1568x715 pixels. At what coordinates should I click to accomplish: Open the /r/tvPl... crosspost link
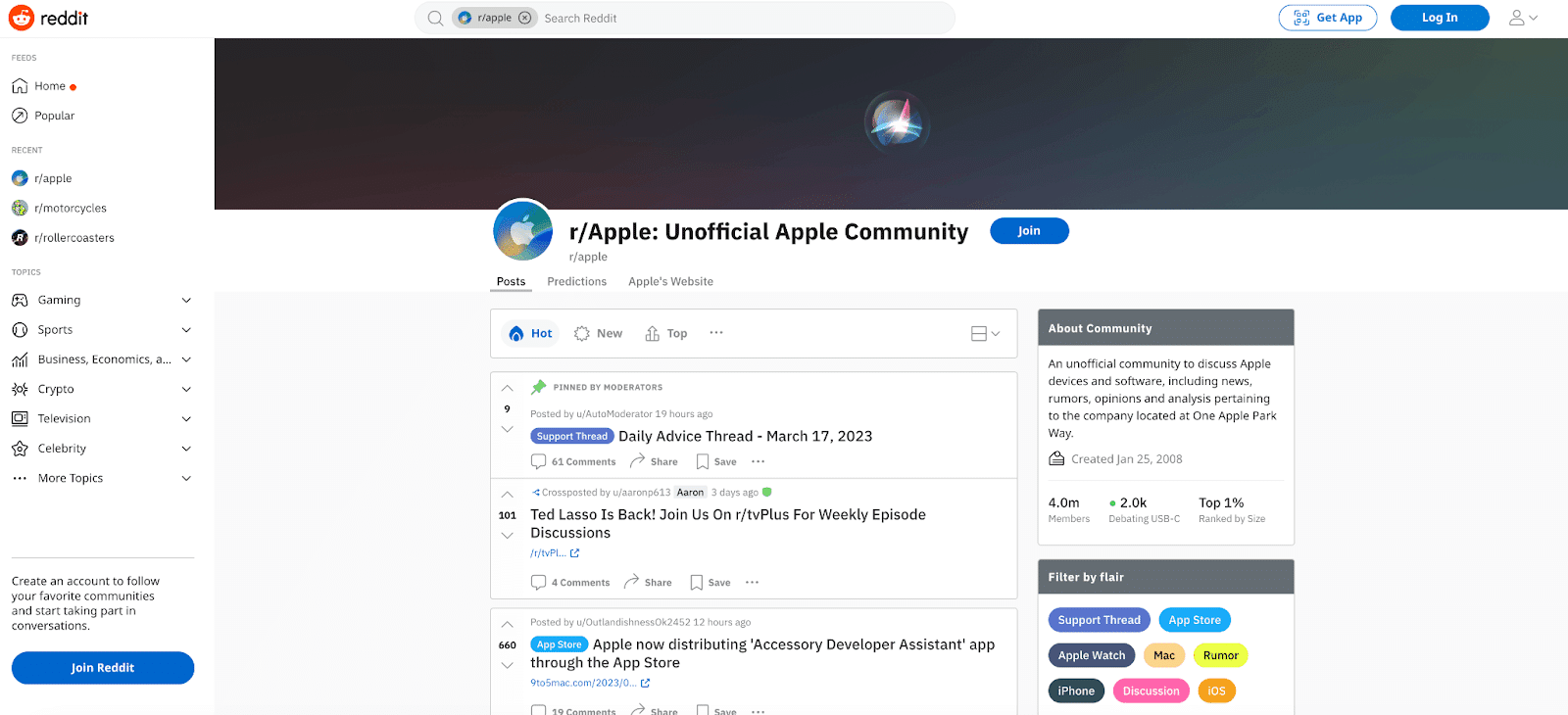(x=555, y=552)
